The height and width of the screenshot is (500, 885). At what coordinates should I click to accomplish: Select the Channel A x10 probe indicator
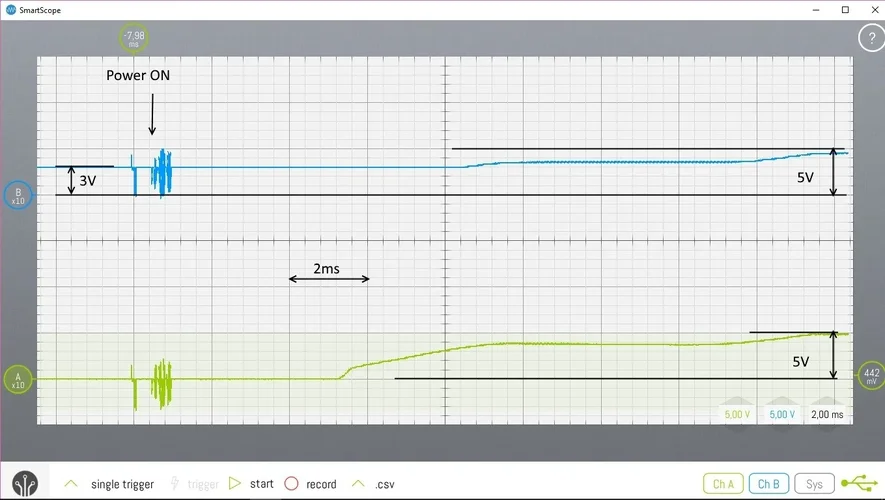[x=18, y=380]
